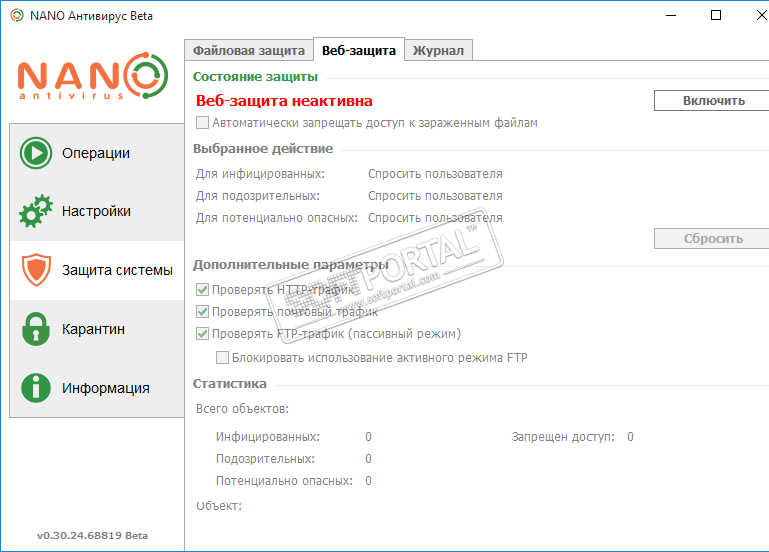Select the Веб-защита tab
769x552 pixels.
359,50
